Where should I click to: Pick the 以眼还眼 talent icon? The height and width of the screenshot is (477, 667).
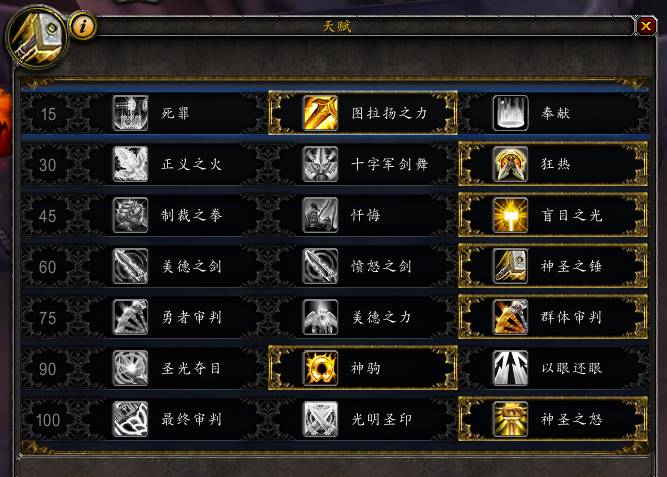tap(510, 368)
